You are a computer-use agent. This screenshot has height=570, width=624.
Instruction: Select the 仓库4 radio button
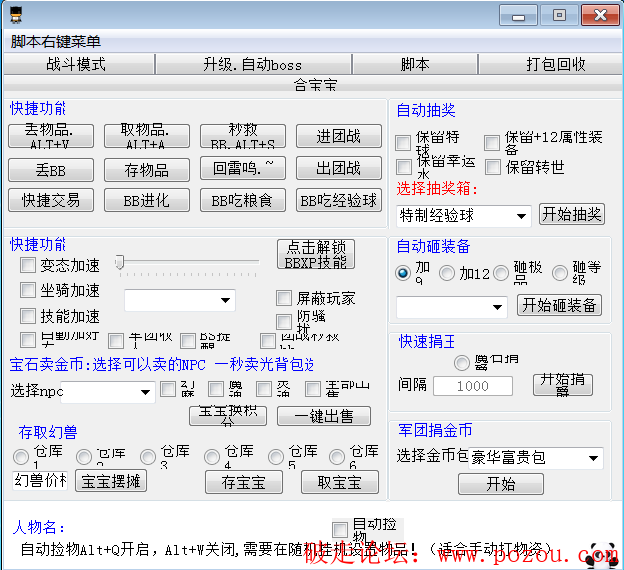click(x=212, y=457)
